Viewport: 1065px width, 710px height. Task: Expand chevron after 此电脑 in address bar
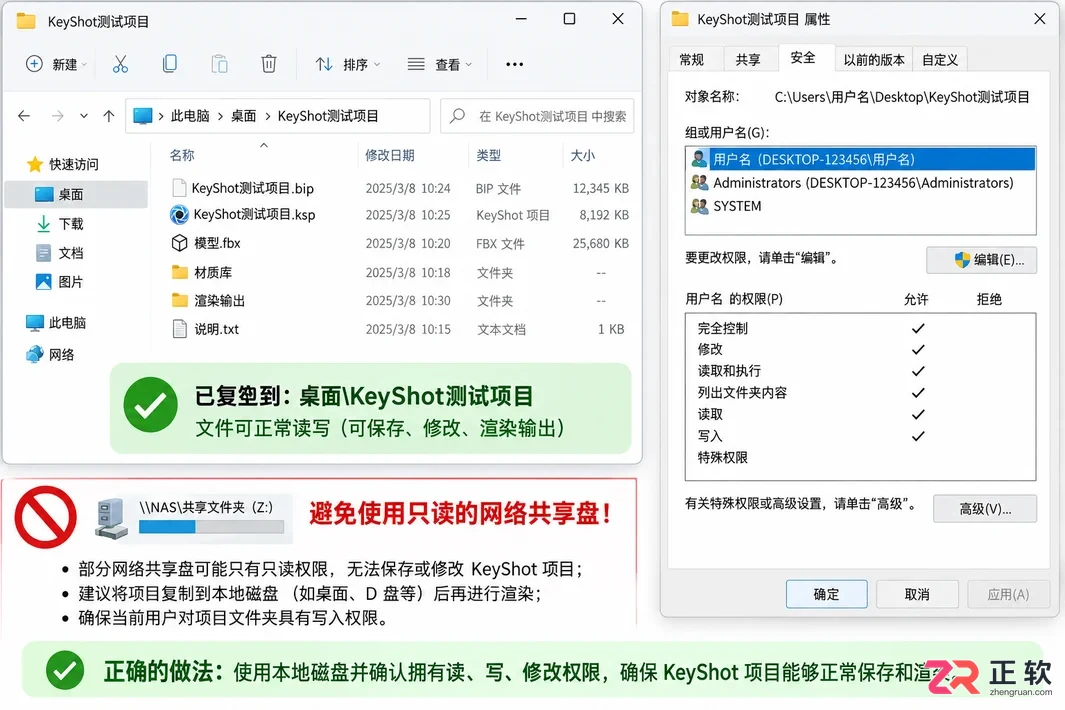coord(221,117)
